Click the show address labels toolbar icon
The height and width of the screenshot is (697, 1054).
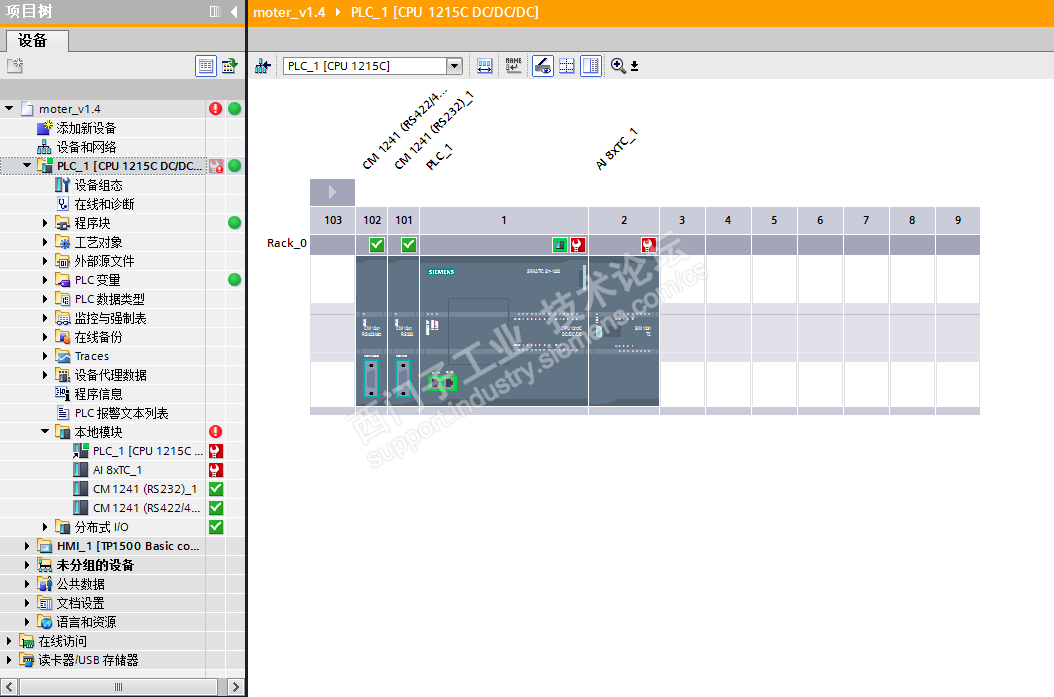[485, 66]
